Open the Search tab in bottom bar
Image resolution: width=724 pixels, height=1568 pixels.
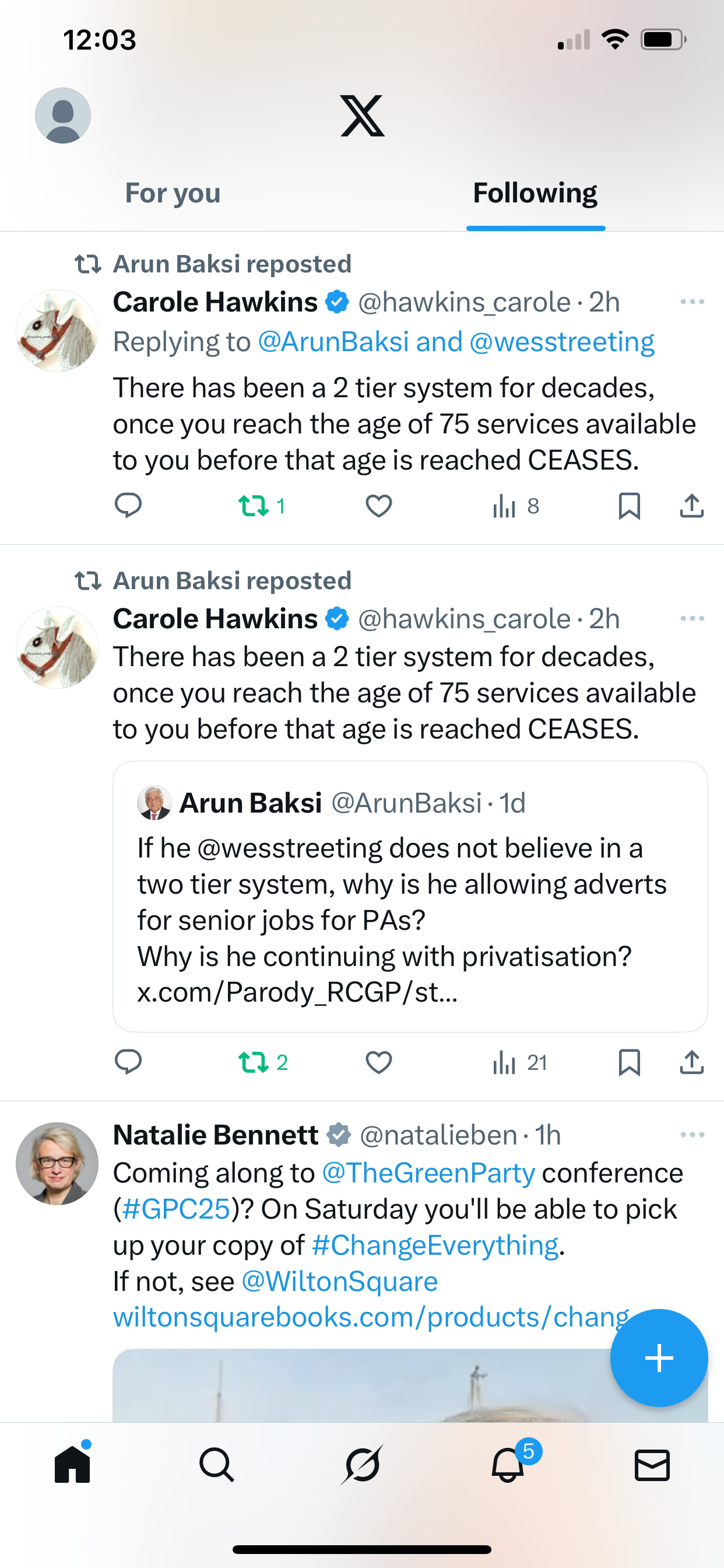coord(217,1465)
